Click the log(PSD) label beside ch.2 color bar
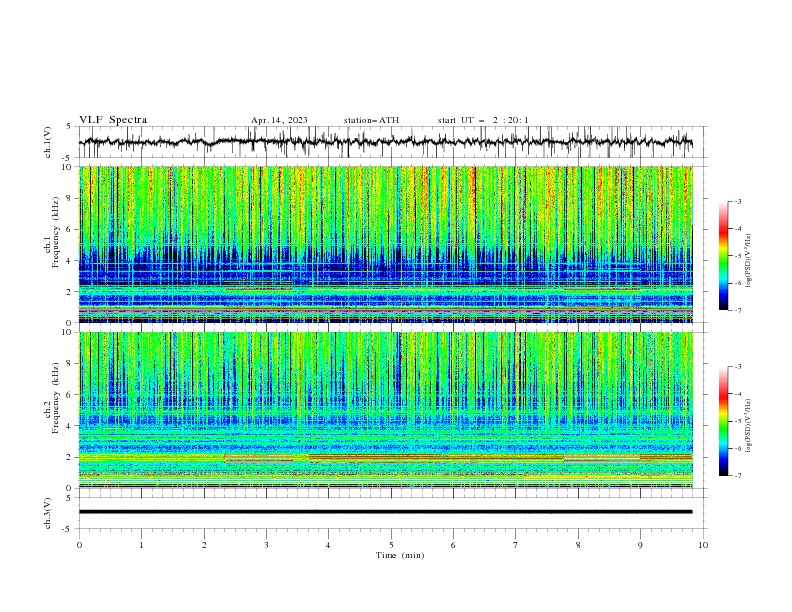 click(748, 425)
